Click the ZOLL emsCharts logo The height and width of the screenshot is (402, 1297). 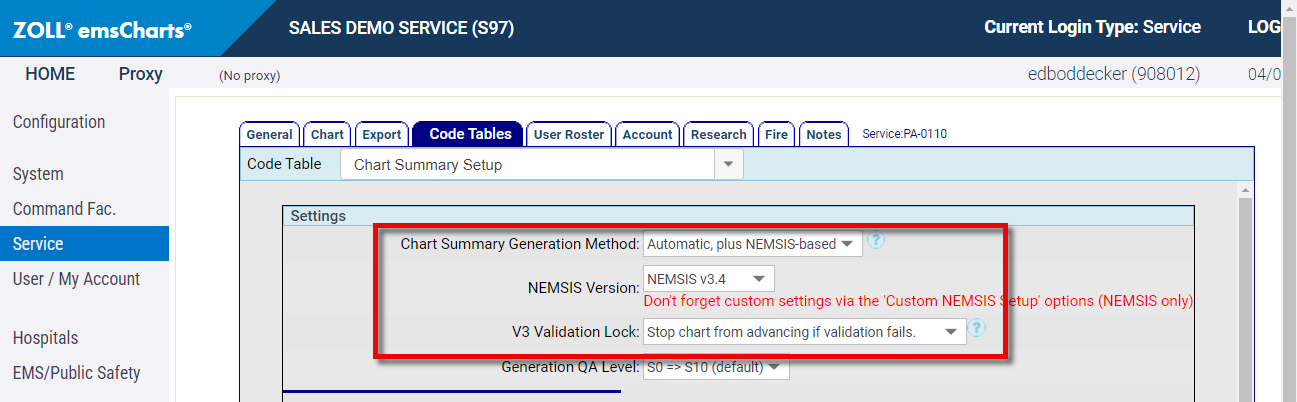[102, 30]
